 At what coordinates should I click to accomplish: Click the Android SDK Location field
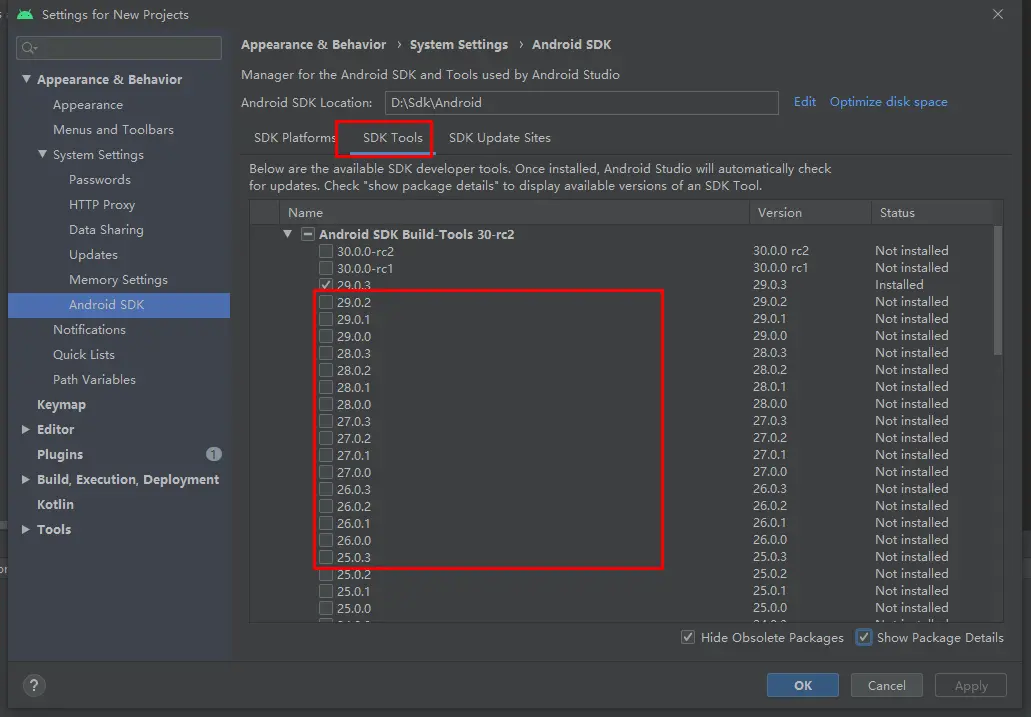pyautogui.click(x=581, y=103)
